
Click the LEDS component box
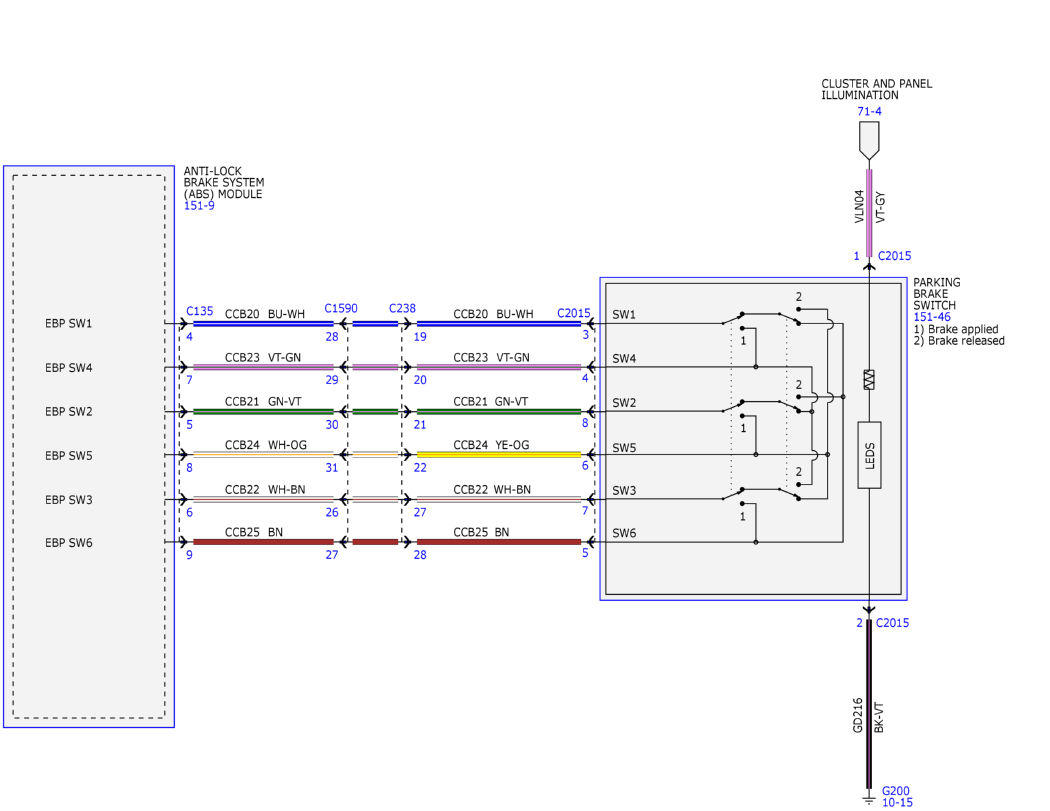pyautogui.click(x=869, y=455)
